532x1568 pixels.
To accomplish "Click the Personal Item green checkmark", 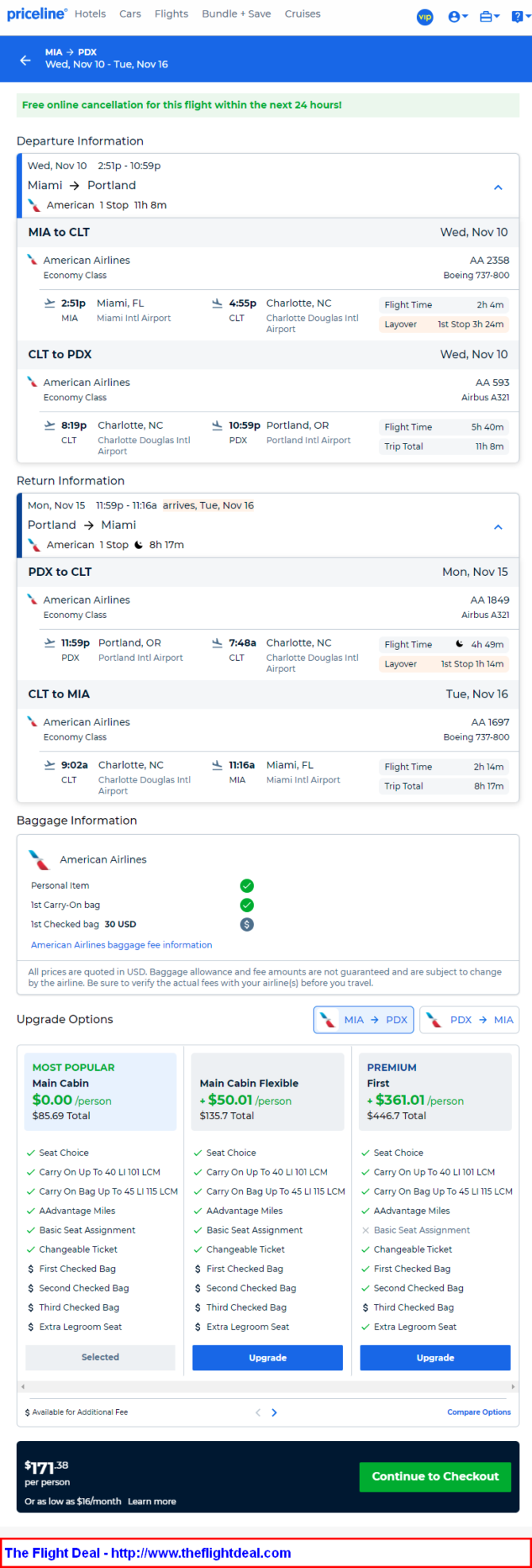I will (247, 886).
